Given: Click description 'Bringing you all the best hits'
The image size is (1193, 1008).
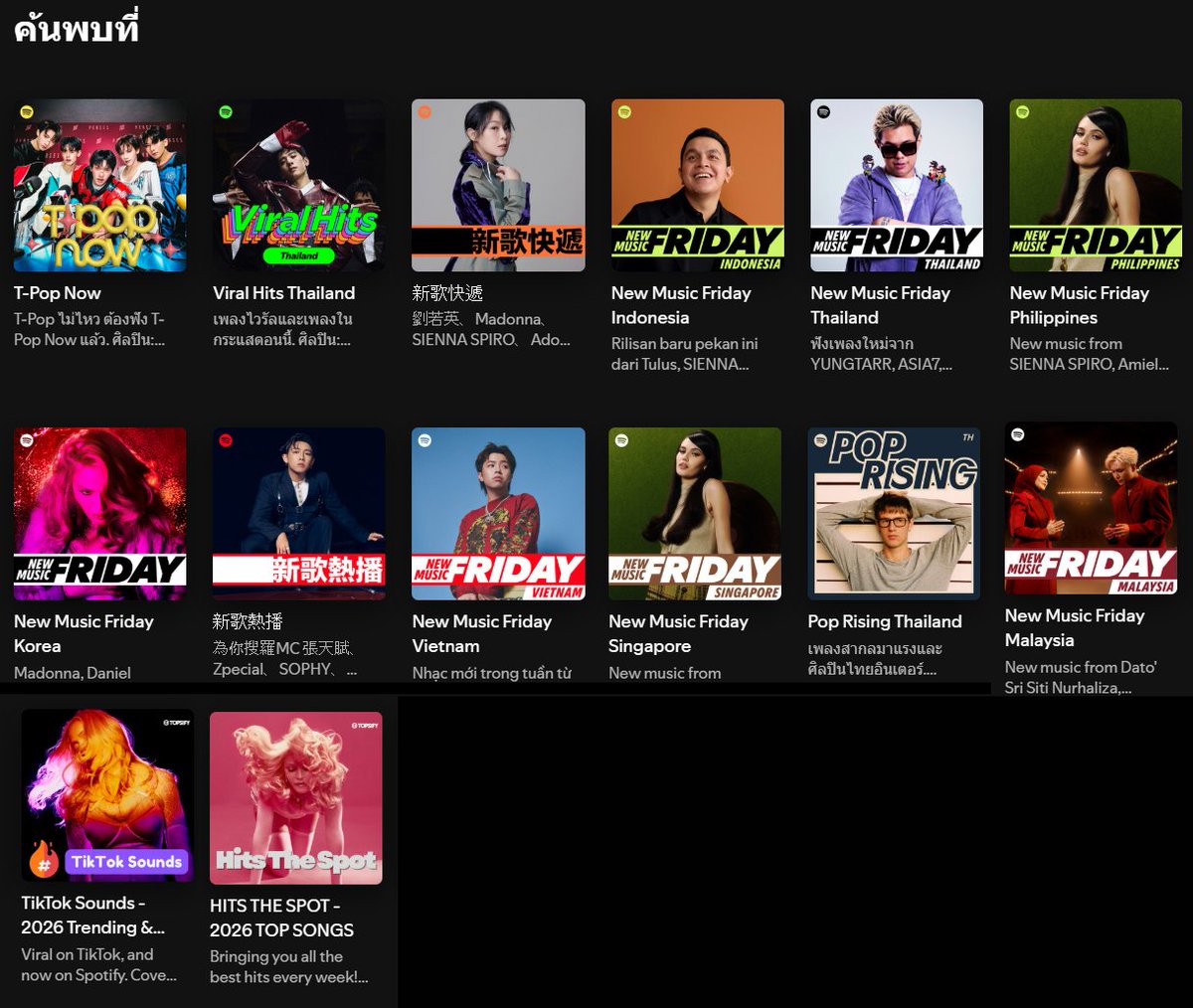Looking at the screenshot, I should (x=289, y=967).
